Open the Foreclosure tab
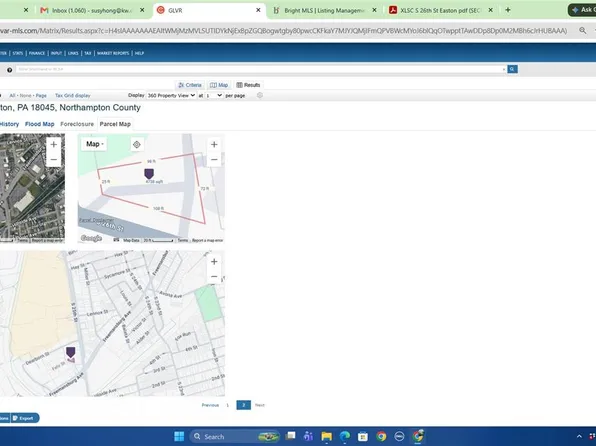Viewport: 596px width, 446px height. click(77, 124)
